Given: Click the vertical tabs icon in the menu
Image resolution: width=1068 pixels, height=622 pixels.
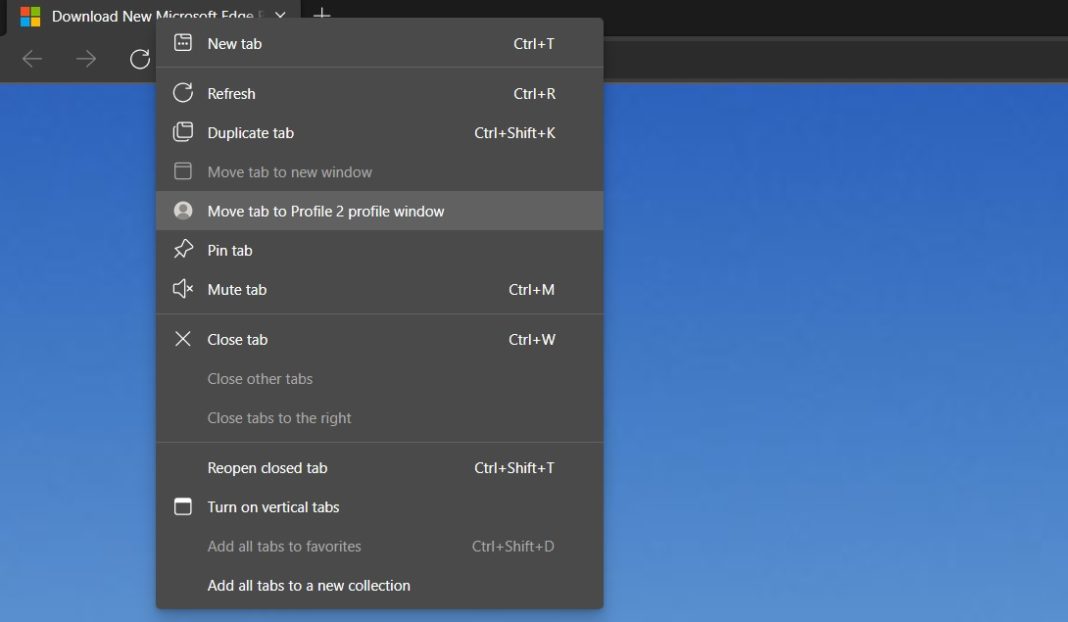Looking at the screenshot, I should click(x=183, y=507).
